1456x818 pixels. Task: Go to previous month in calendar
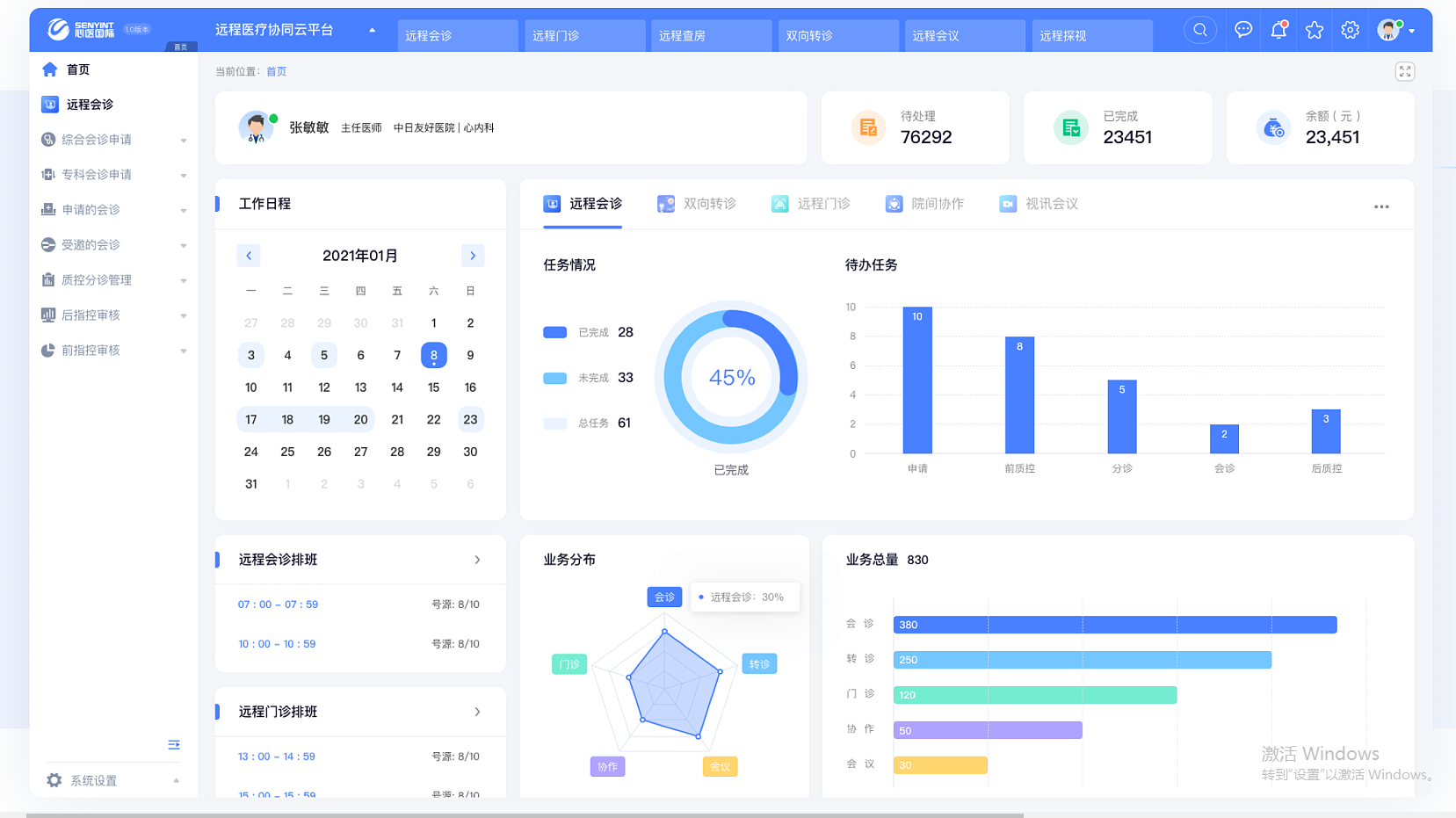[x=249, y=256]
